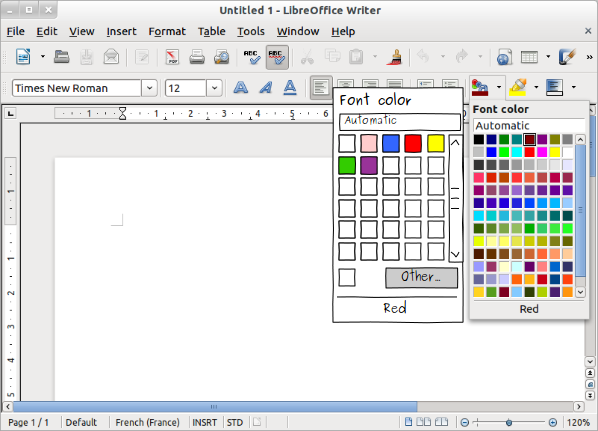Click French (France) language in status bar
The height and width of the screenshot is (431, 598).
click(x=147, y=422)
